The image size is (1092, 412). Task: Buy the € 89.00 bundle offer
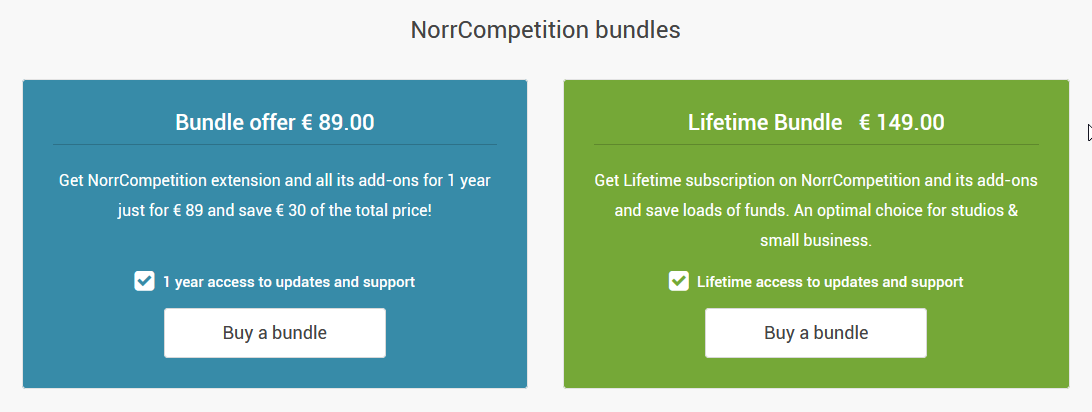(x=275, y=333)
